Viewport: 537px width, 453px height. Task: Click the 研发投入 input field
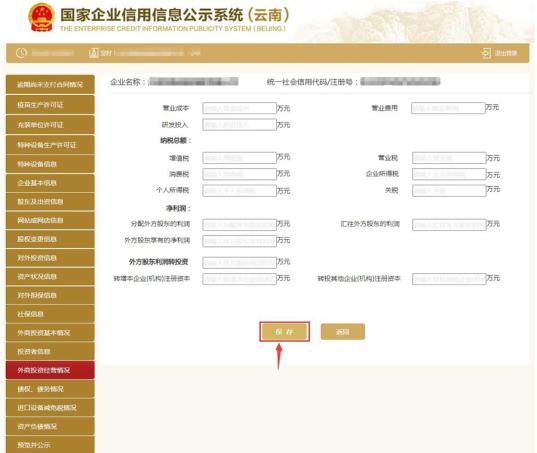coord(239,125)
